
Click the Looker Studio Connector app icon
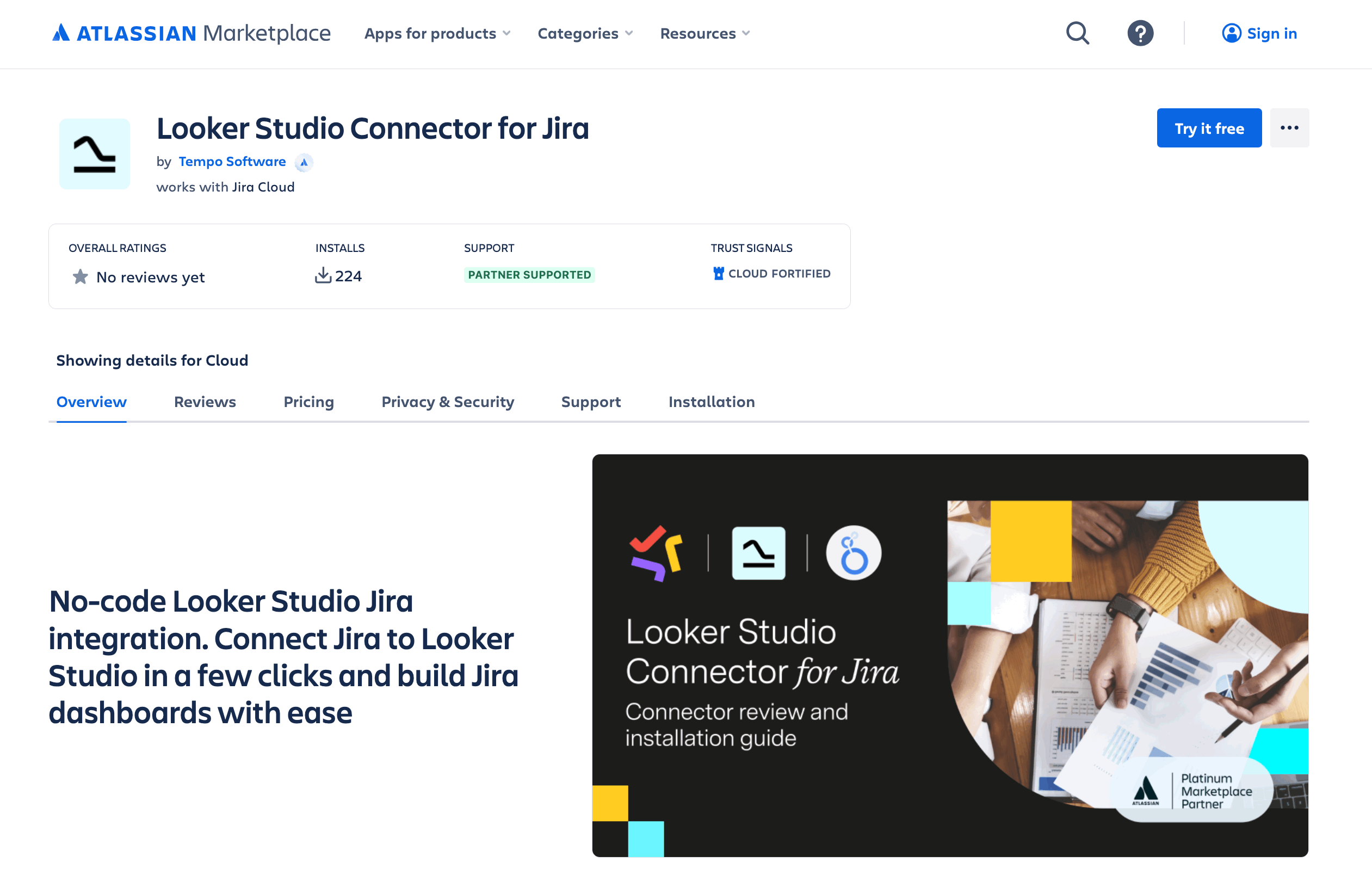click(95, 154)
